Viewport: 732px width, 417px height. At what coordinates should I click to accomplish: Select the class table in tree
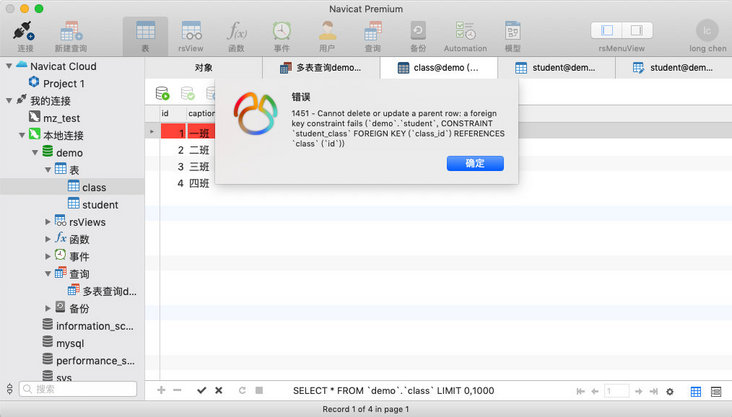[x=94, y=187]
